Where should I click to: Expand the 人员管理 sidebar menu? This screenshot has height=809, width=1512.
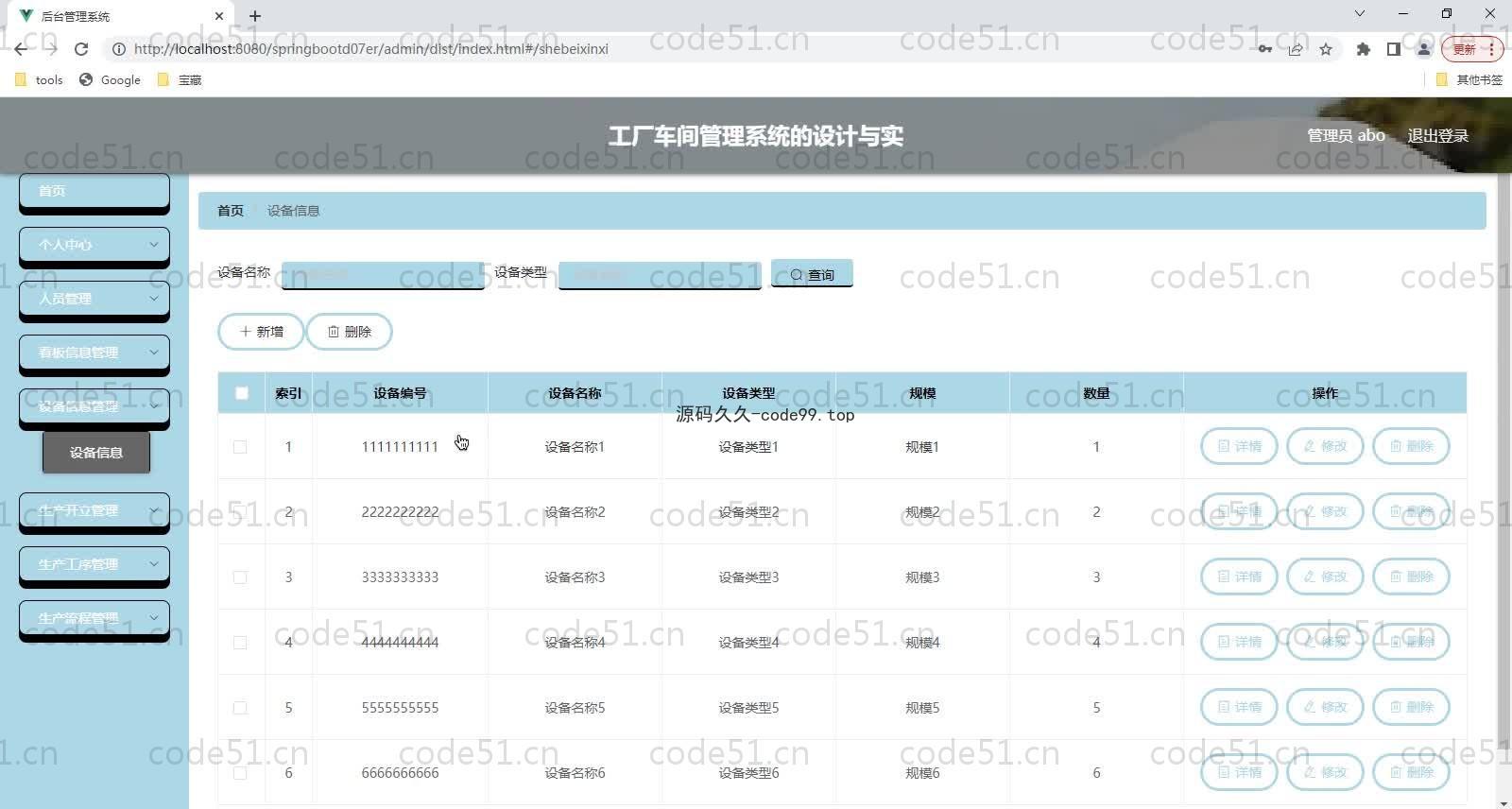(94, 299)
